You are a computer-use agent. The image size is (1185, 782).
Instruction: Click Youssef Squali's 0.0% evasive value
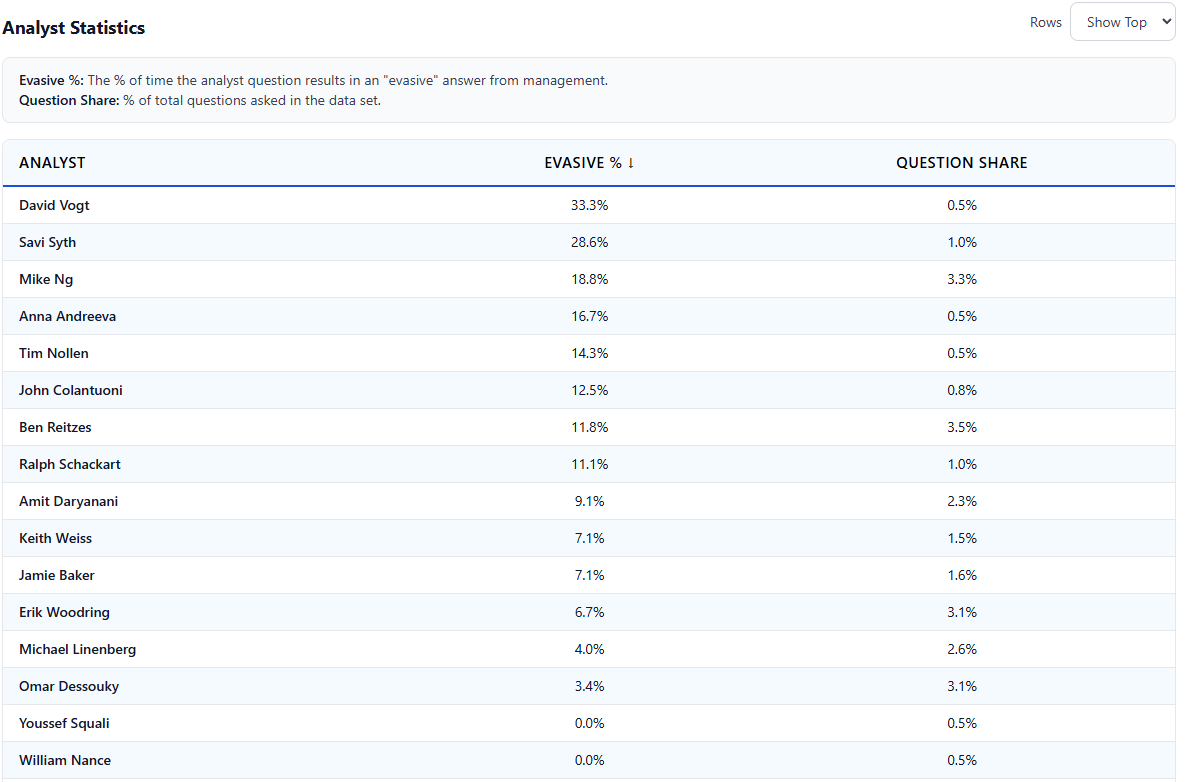coord(589,724)
